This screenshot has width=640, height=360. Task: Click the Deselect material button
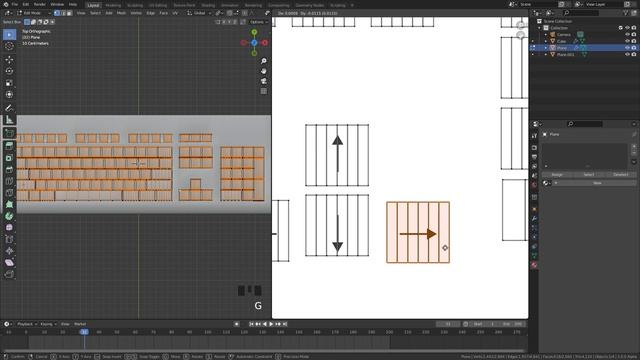point(621,175)
